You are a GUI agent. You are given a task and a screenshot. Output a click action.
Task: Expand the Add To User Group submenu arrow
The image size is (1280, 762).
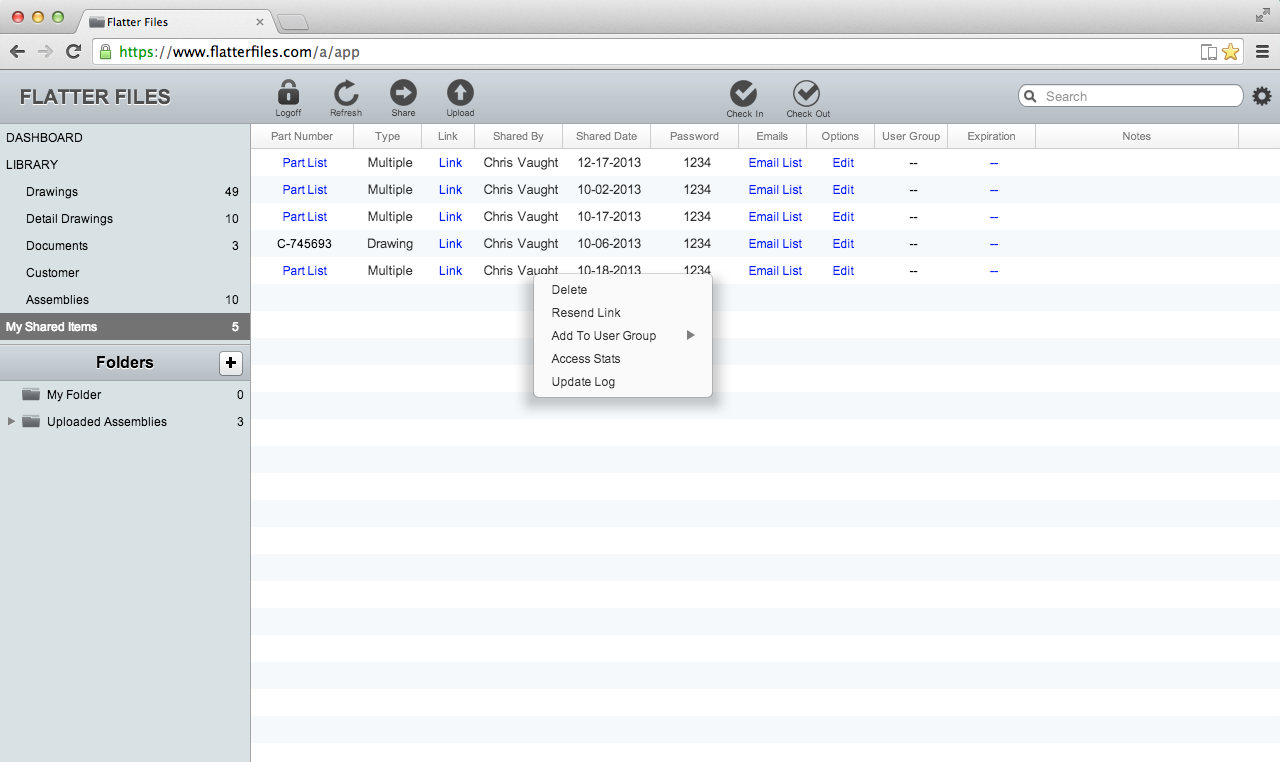pos(690,336)
